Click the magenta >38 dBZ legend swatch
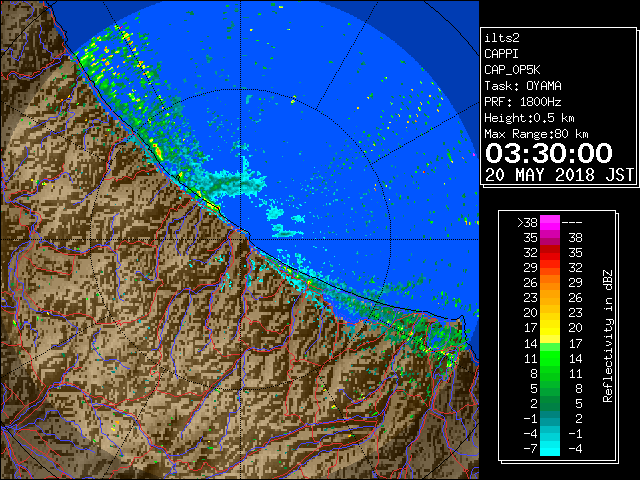This screenshot has width=640, height=480. [x=550, y=222]
